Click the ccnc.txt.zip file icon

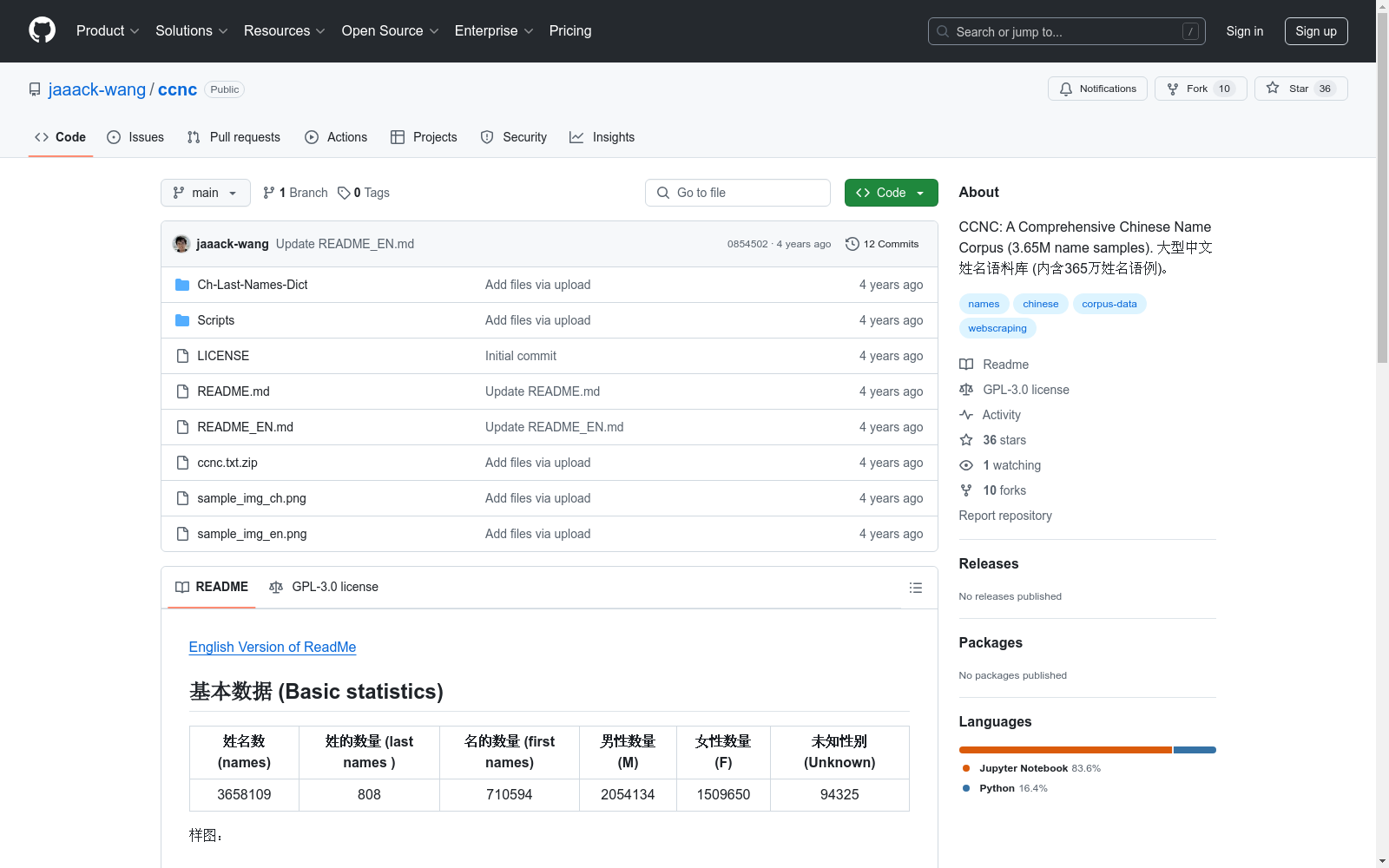click(x=182, y=463)
